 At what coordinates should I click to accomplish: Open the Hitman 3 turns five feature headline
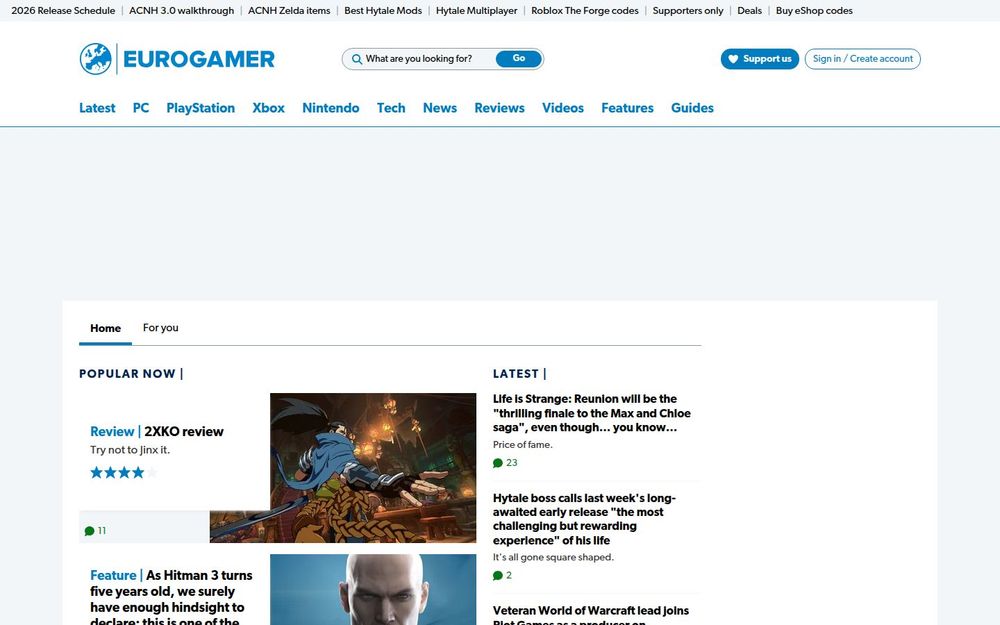(x=172, y=598)
